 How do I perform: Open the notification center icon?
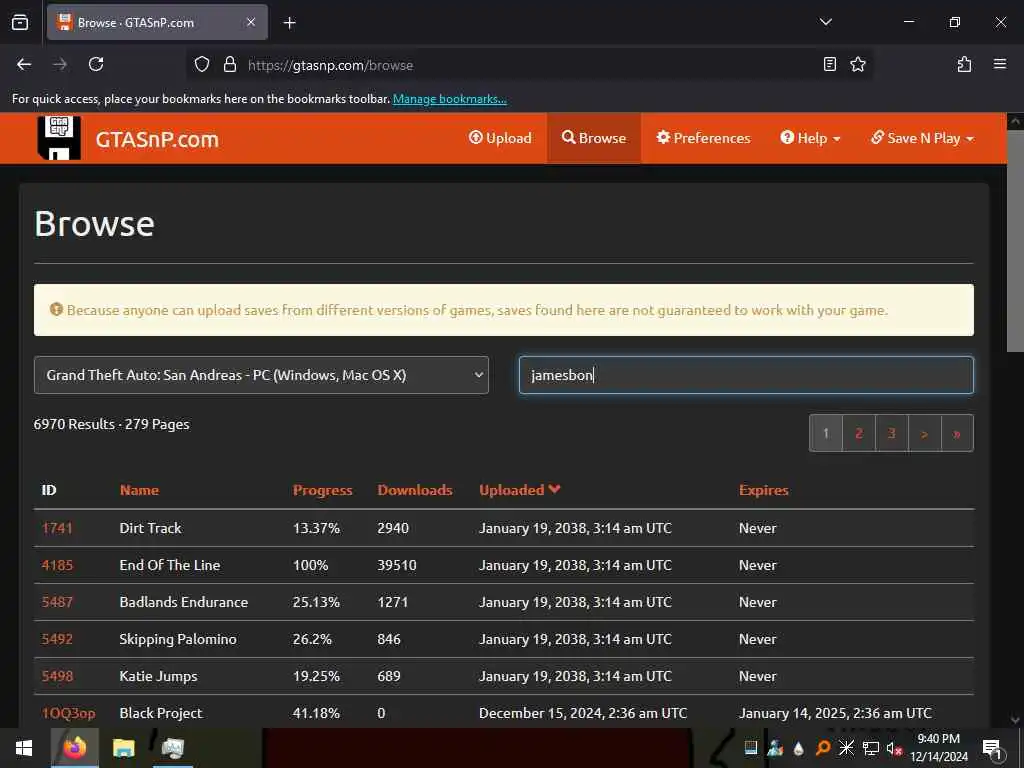(993, 748)
